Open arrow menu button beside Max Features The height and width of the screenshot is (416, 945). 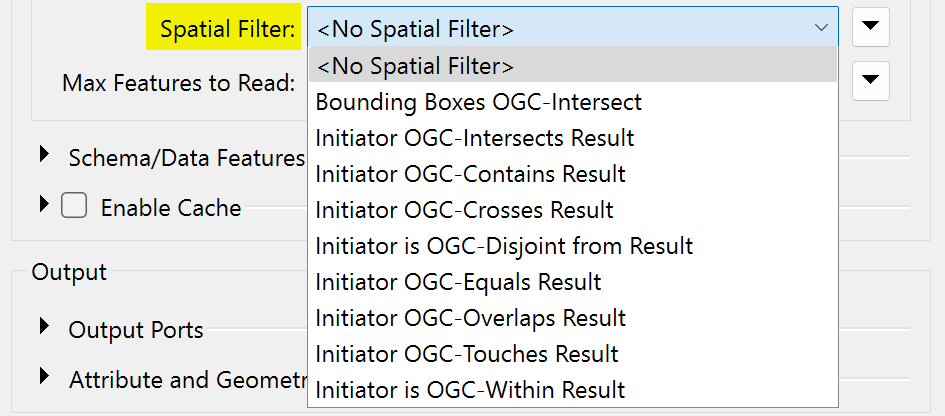click(871, 80)
